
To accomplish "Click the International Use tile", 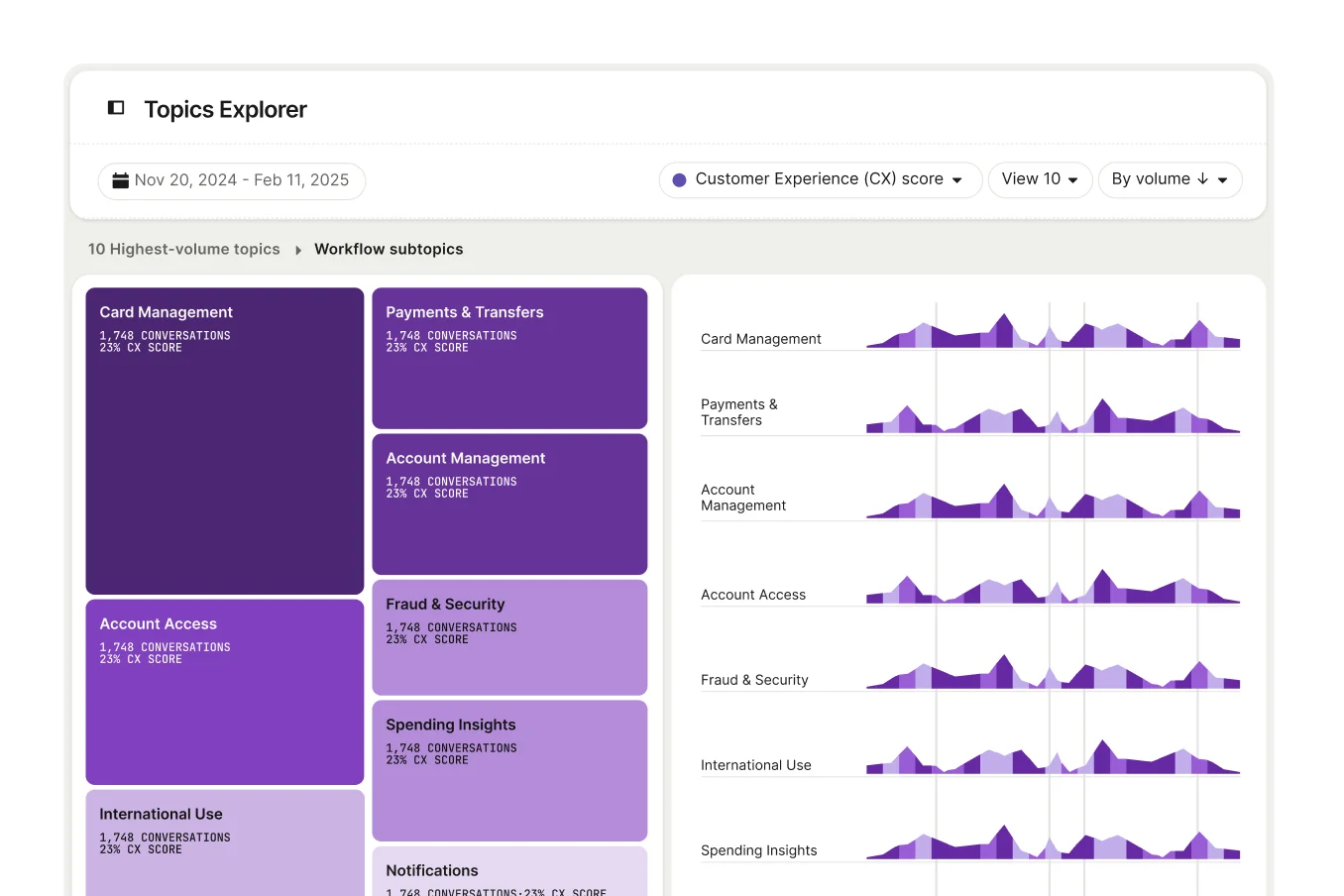I will tap(225, 843).
